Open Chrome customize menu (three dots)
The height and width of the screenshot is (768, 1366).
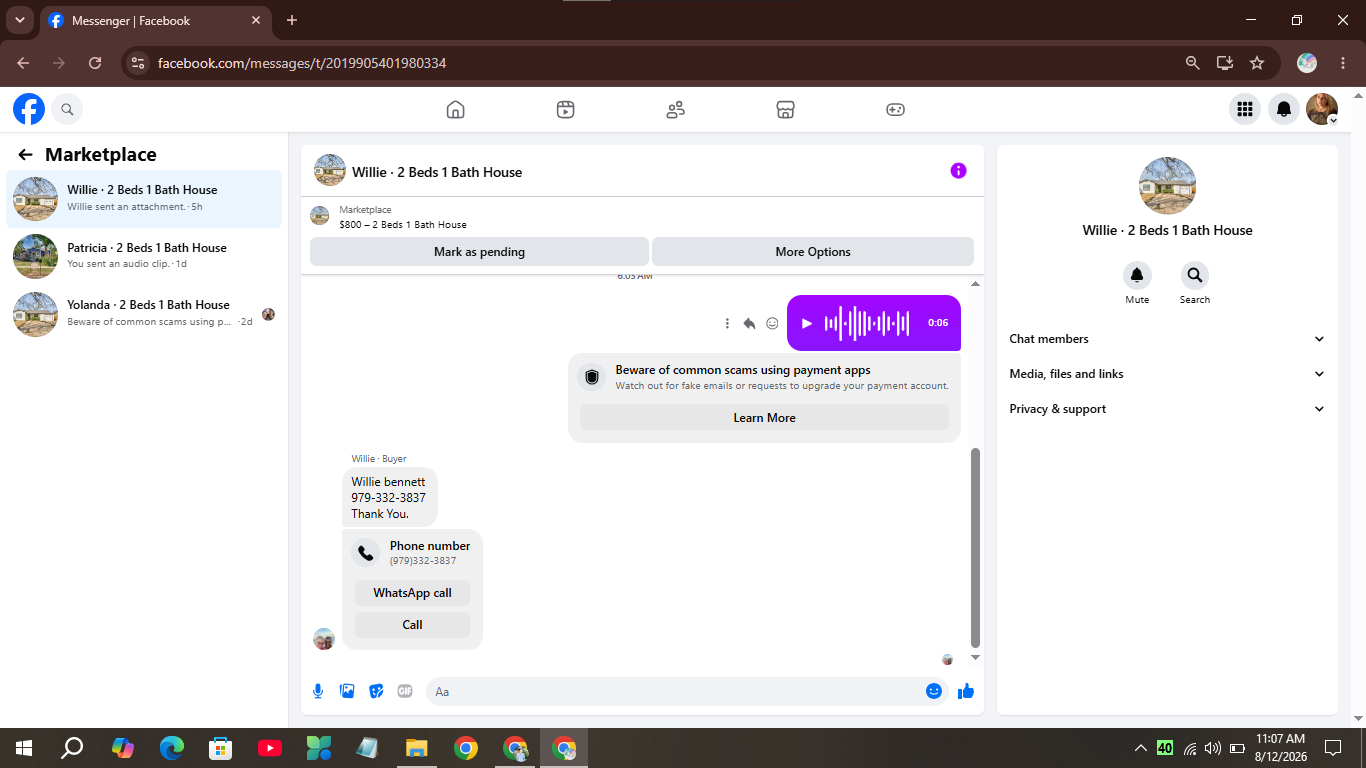point(1341,63)
